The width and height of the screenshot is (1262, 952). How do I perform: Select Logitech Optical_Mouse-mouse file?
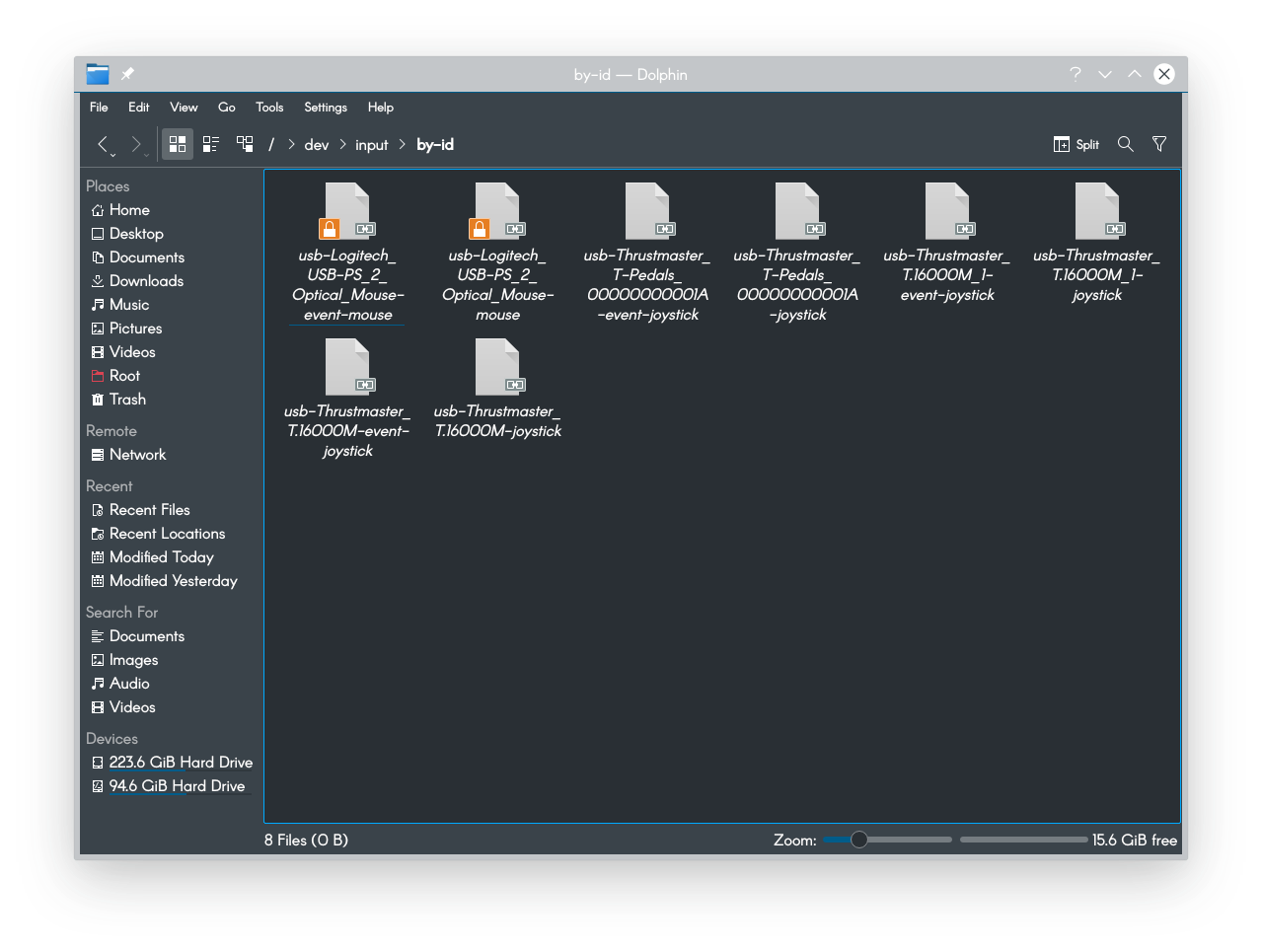(x=497, y=254)
